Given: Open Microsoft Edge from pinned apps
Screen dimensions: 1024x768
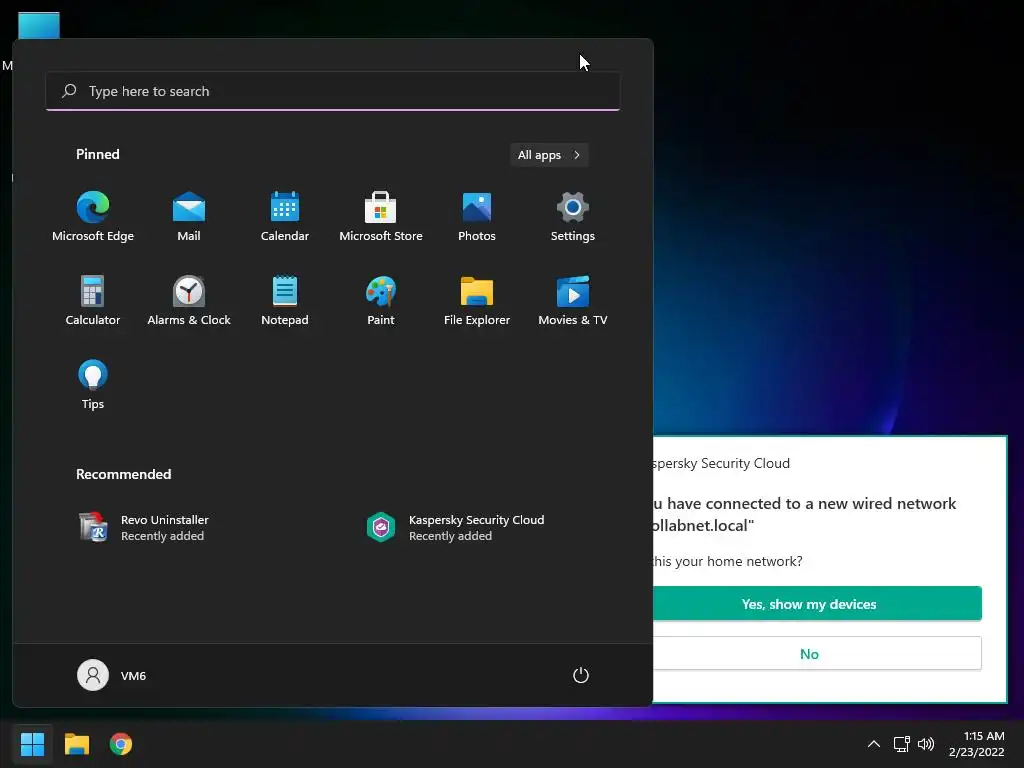Looking at the screenshot, I should [93, 217].
